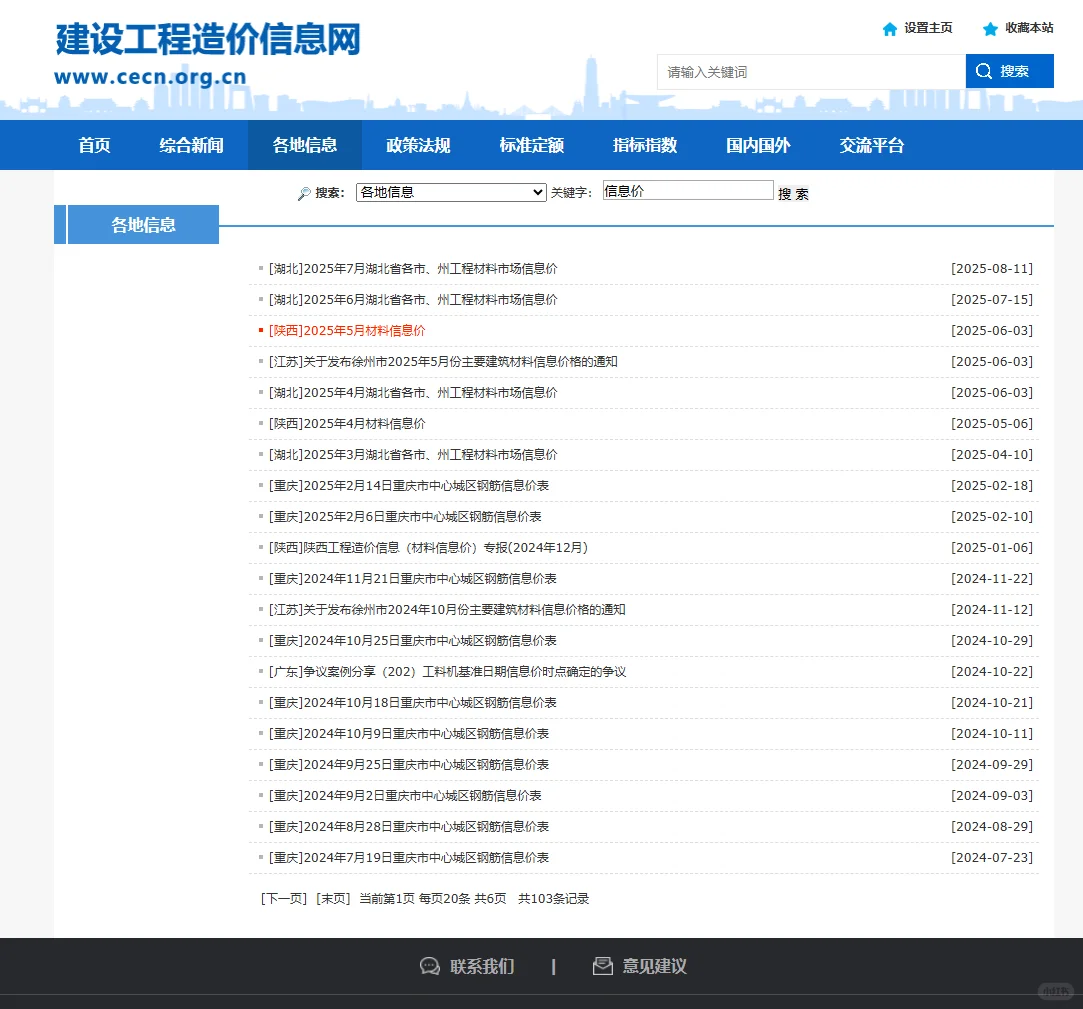This screenshot has width=1083, height=1009.
Task: Select the 各地信息 sidebar section header
Action: pos(142,224)
